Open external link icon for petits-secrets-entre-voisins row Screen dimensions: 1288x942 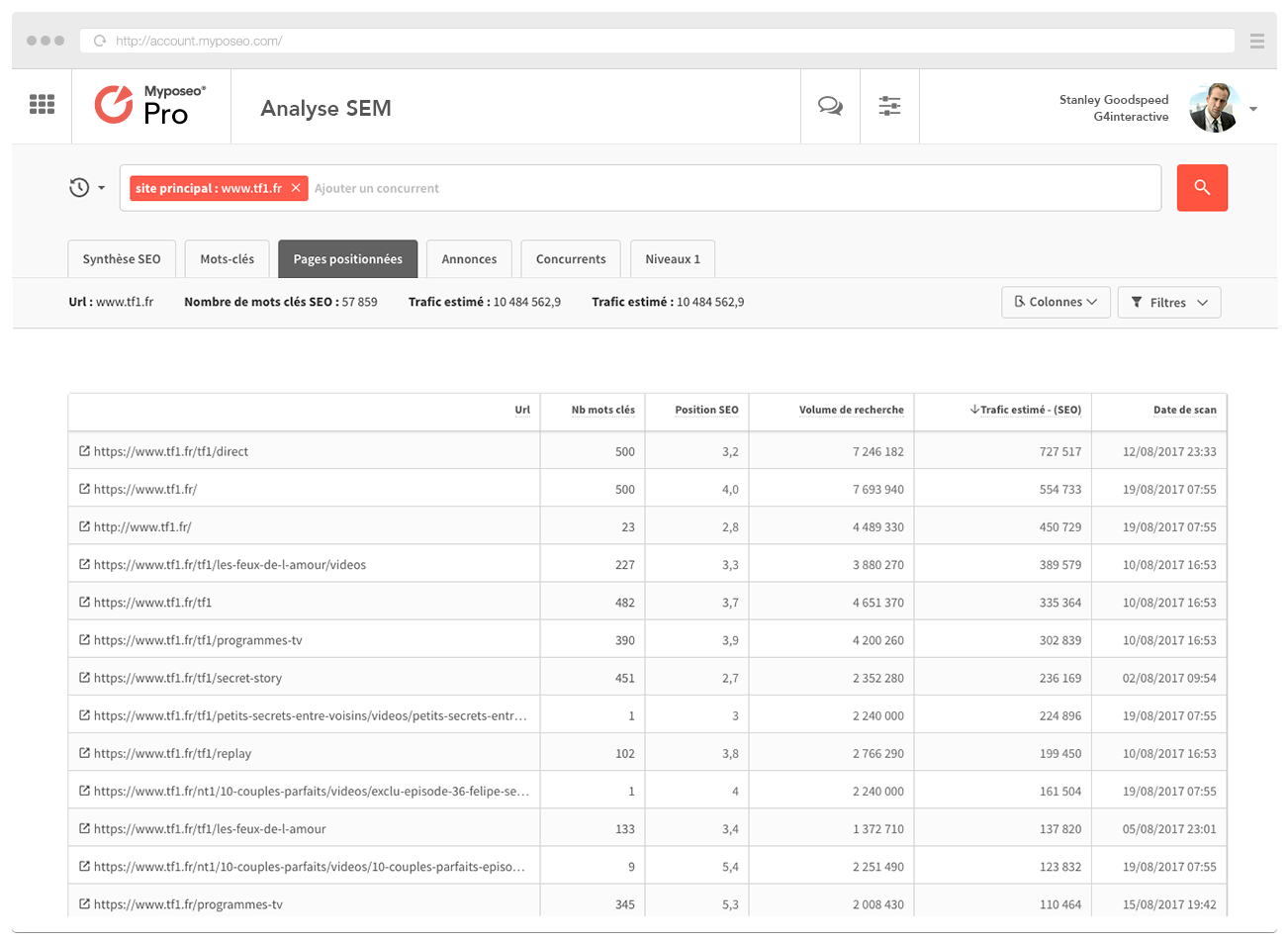(x=84, y=714)
